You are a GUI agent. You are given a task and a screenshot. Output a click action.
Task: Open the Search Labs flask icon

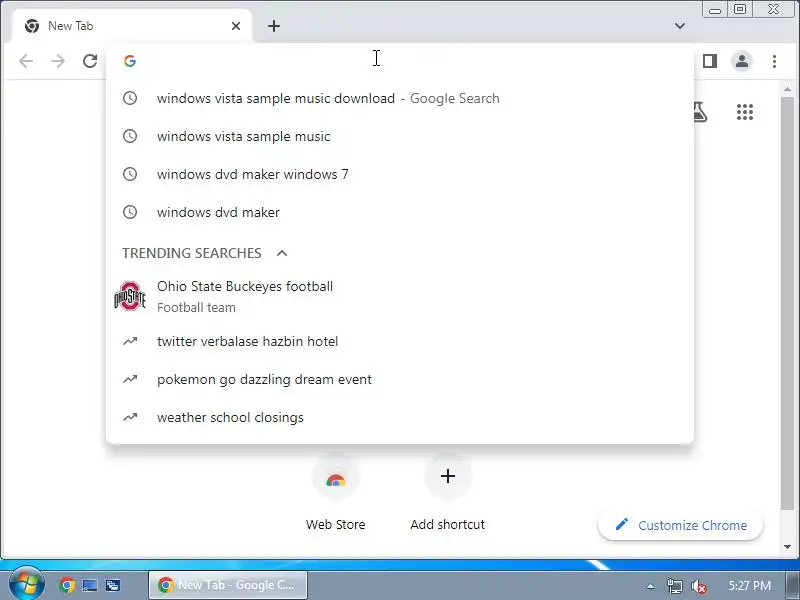point(700,112)
